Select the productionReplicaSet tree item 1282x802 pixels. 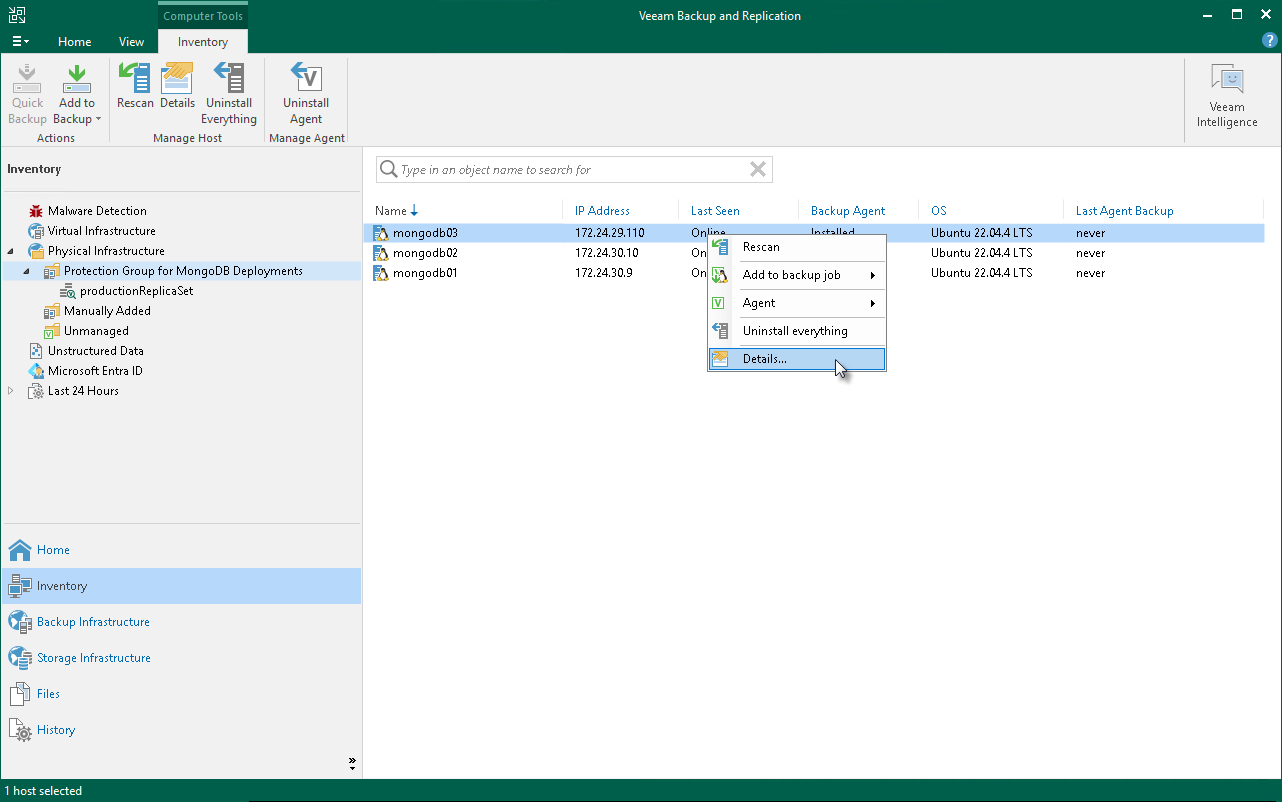[x=136, y=291]
